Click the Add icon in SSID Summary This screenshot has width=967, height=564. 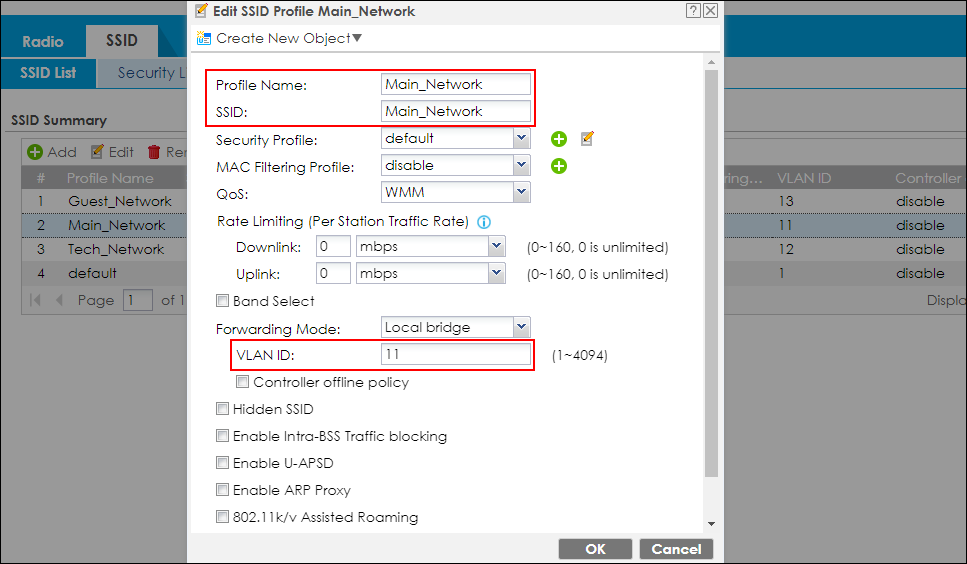[35, 152]
